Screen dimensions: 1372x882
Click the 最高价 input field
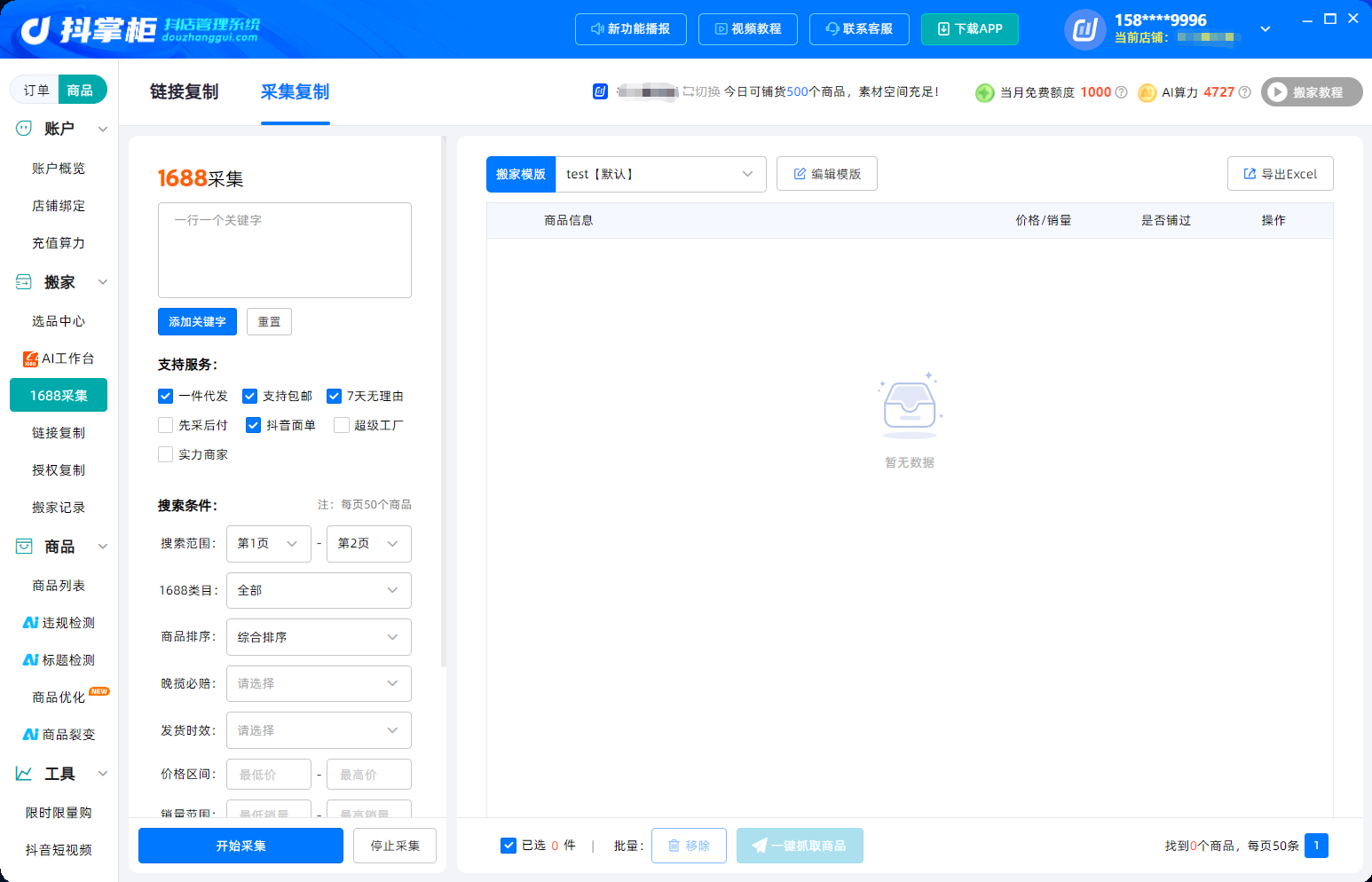click(369, 775)
